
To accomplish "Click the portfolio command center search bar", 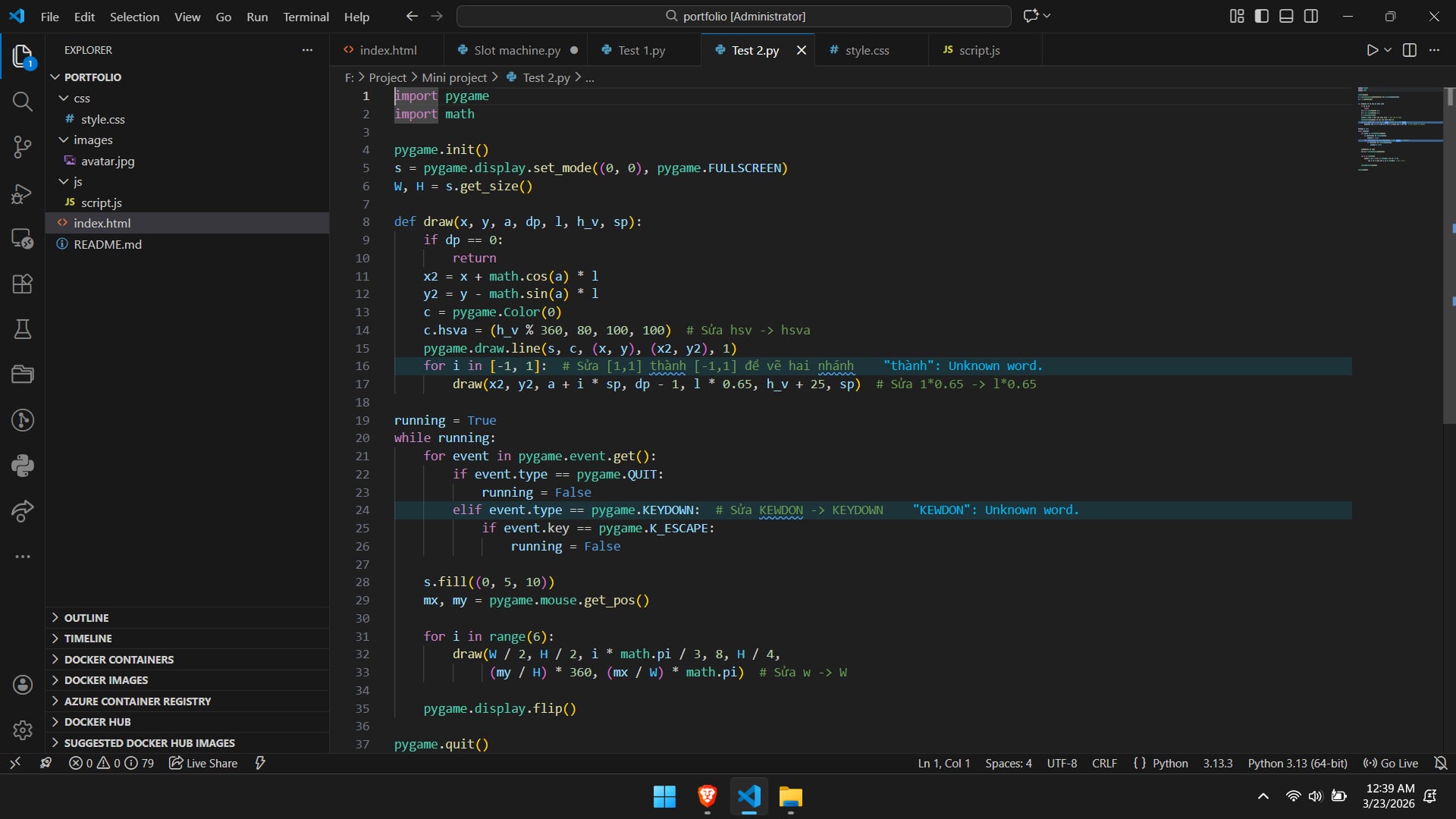I will [734, 16].
